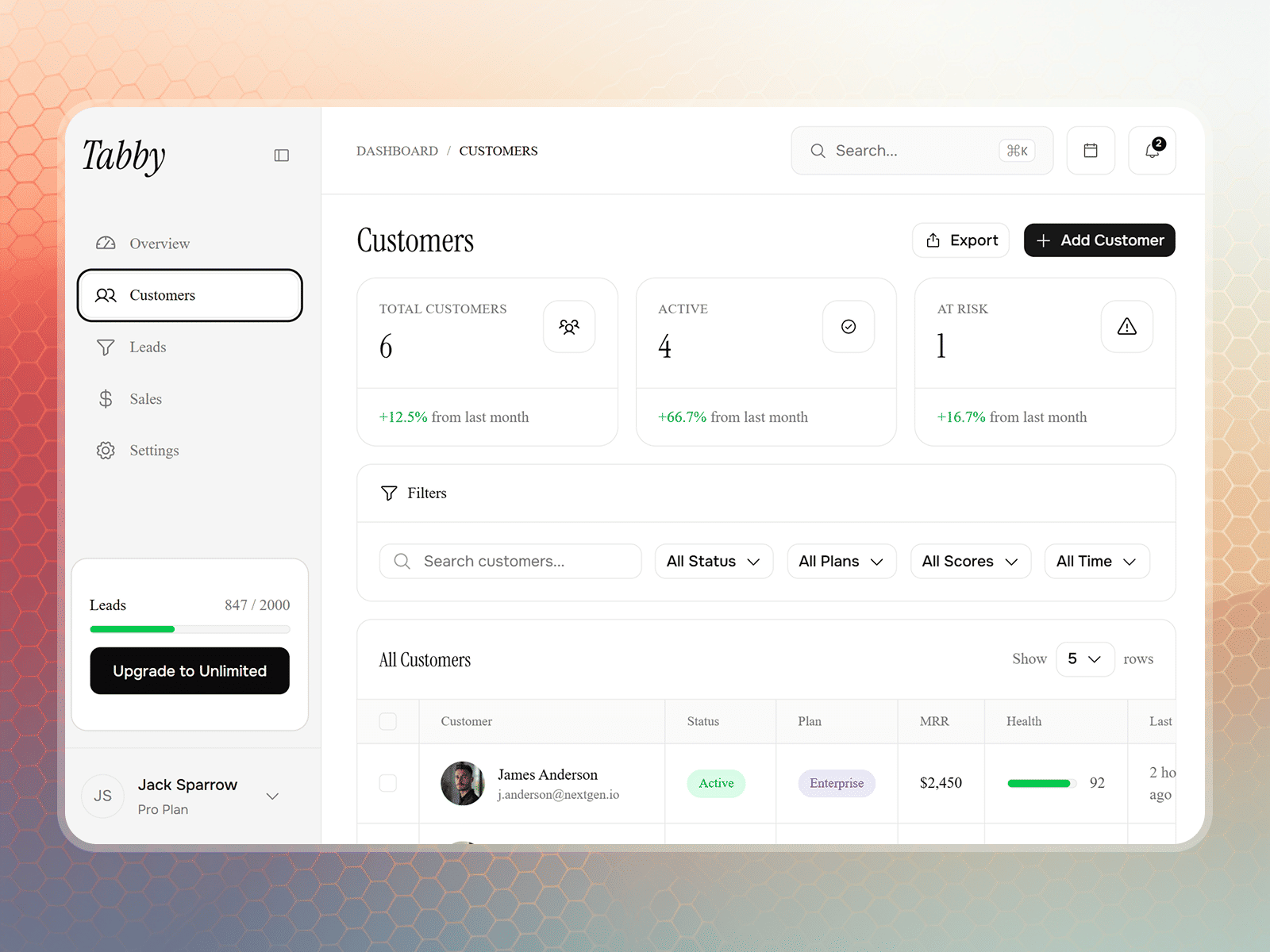Click the Health column header
This screenshot has width=1270, height=952.
click(1024, 721)
